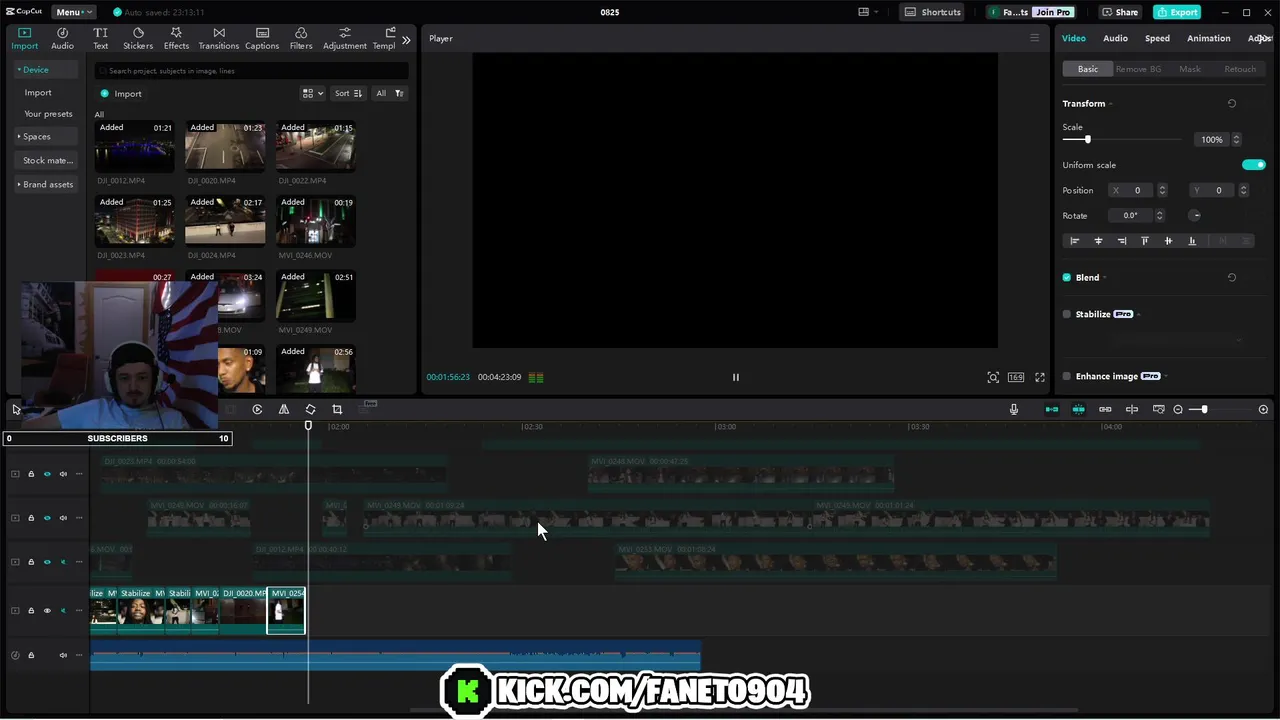Select the Basic sub-tab

[x=1088, y=69]
